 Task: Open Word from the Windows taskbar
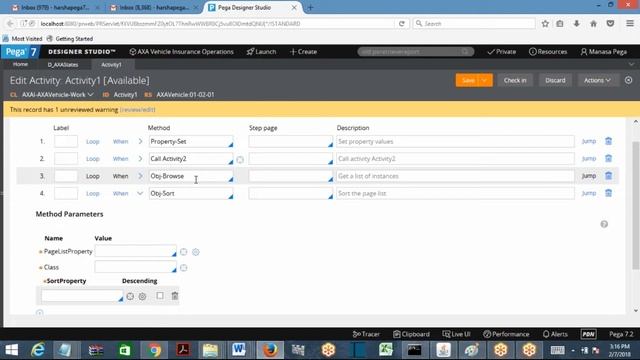238,350
